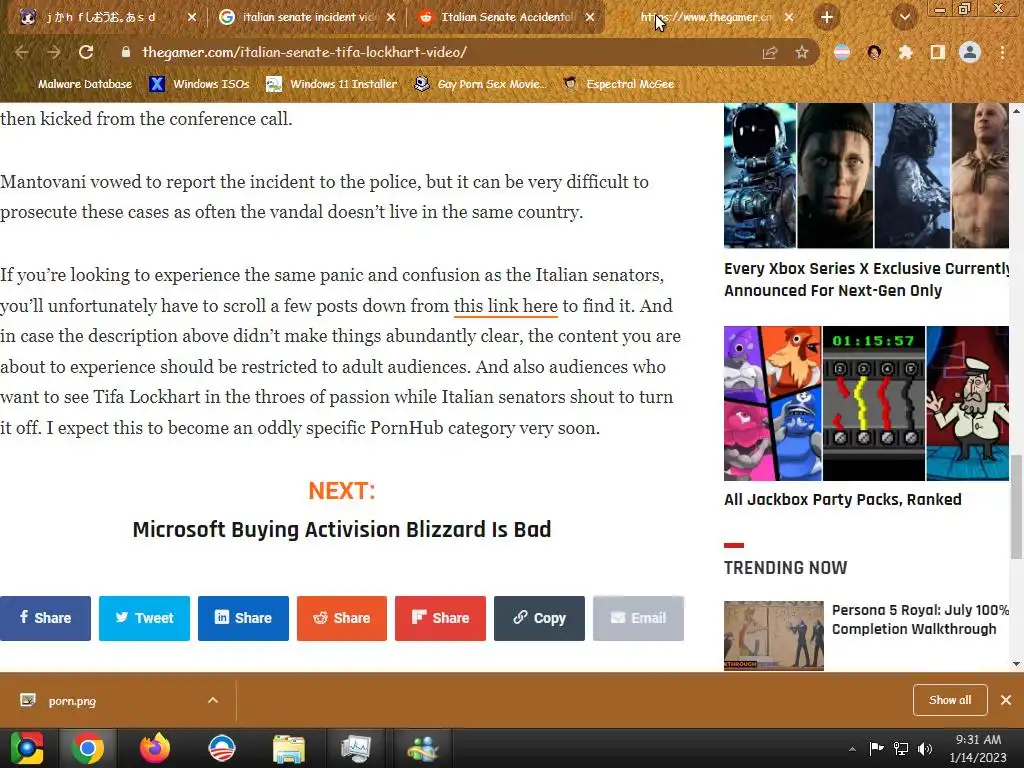
Task: Close the downloads bar
Action: tap(1006, 700)
